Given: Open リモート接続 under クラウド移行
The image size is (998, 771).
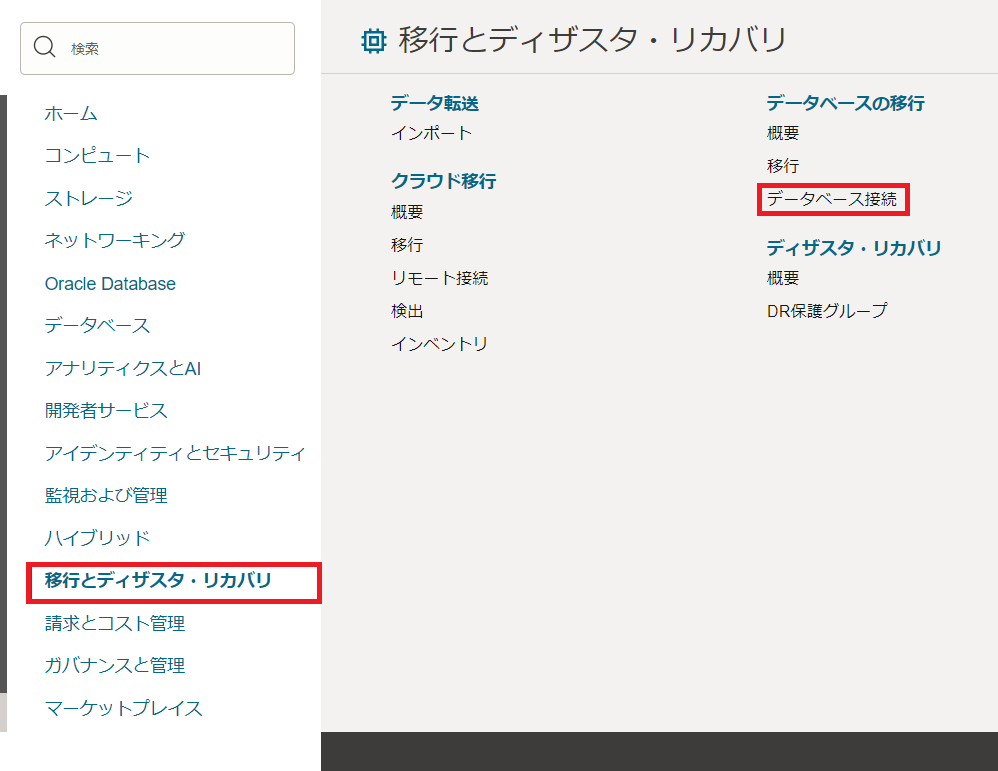Looking at the screenshot, I should [439, 278].
